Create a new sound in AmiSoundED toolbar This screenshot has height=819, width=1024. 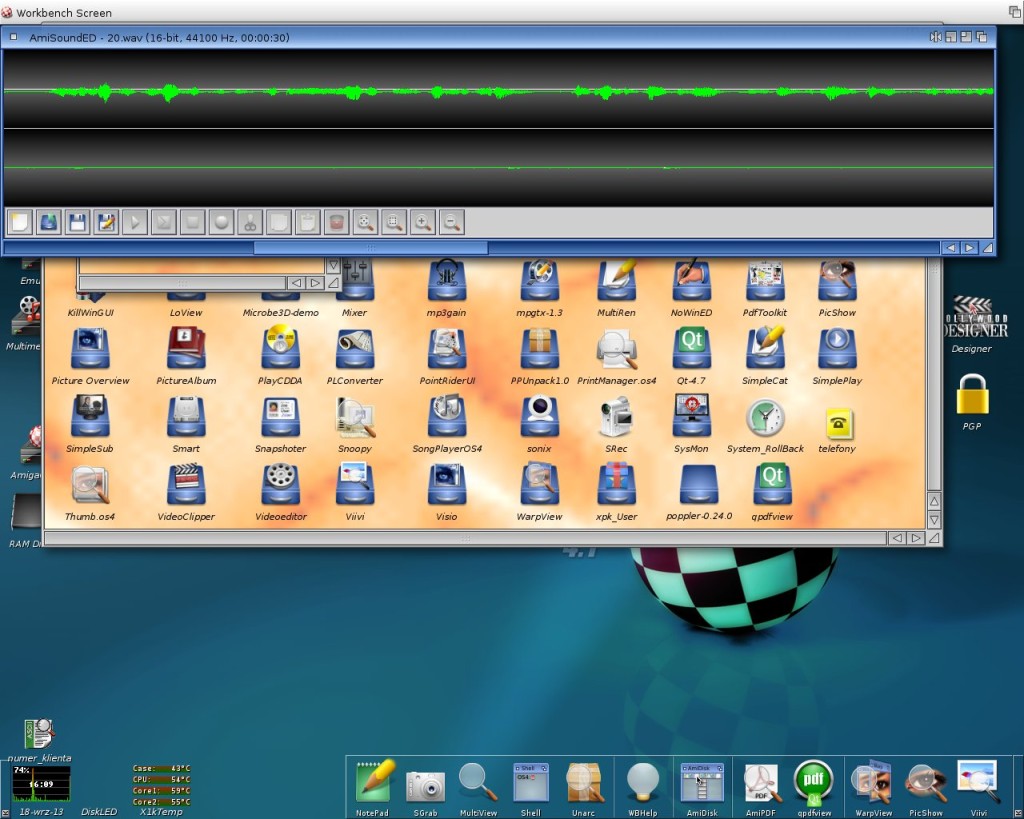(x=20, y=223)
